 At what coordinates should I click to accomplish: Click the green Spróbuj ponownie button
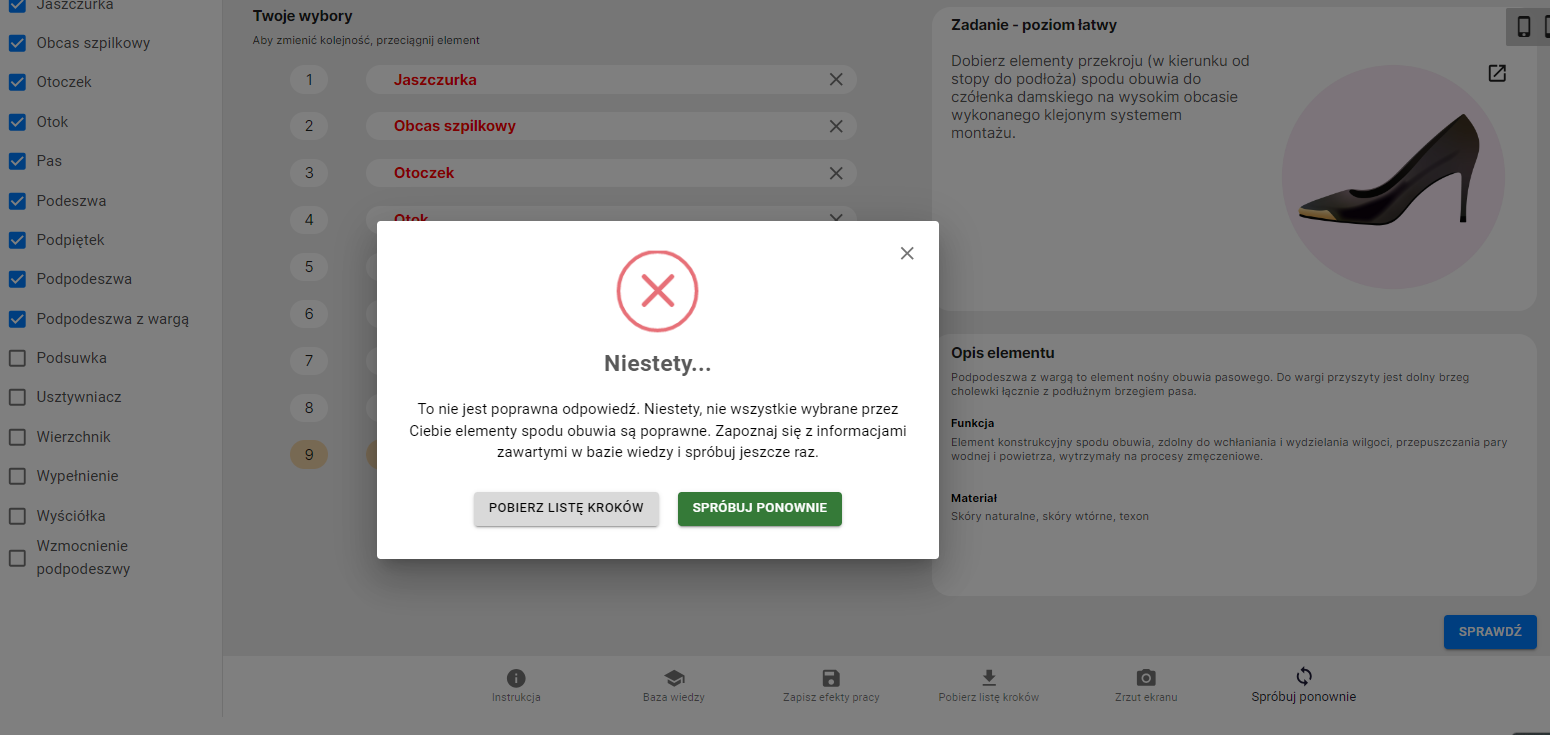(760, 508)
